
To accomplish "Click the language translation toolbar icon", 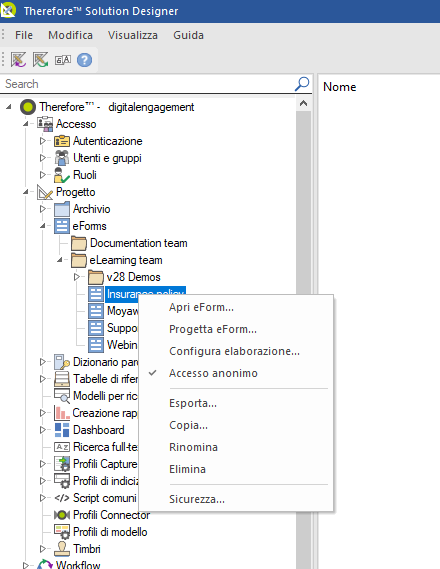I will pos(63,60).
